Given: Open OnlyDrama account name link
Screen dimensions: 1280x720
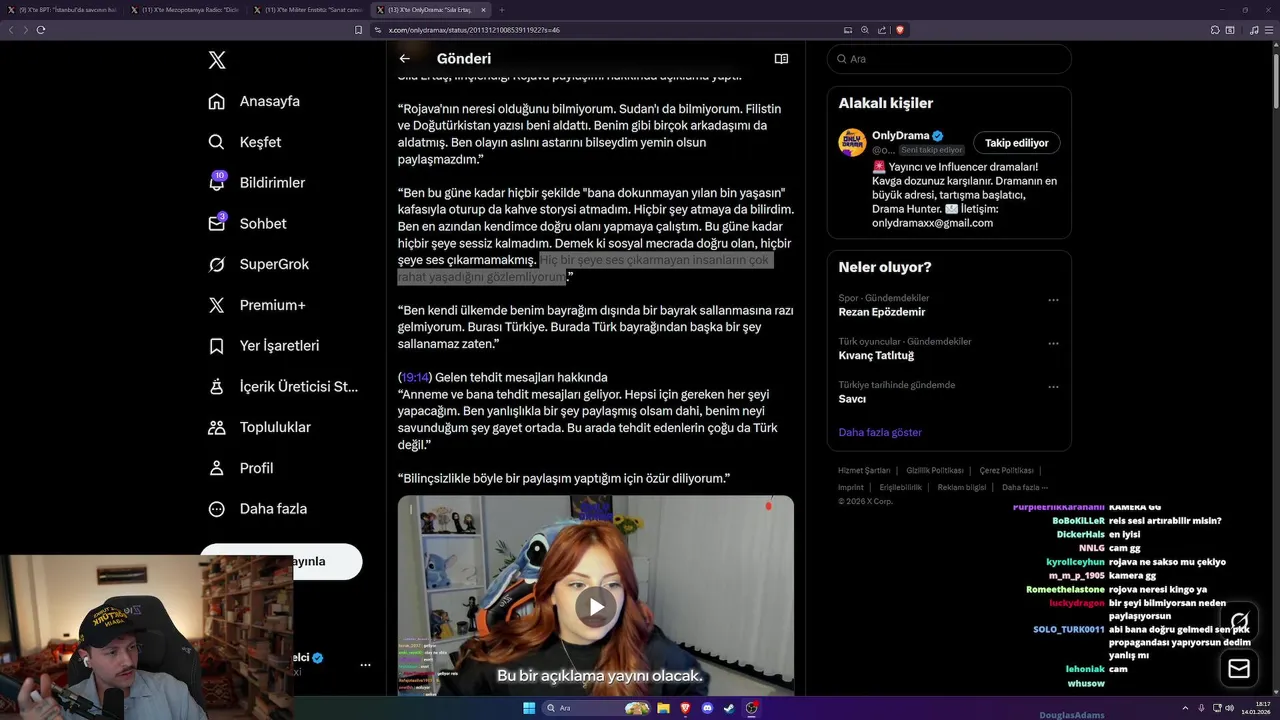Looking at the screenshot, I should pyautogui.click(x=900, y=135).
